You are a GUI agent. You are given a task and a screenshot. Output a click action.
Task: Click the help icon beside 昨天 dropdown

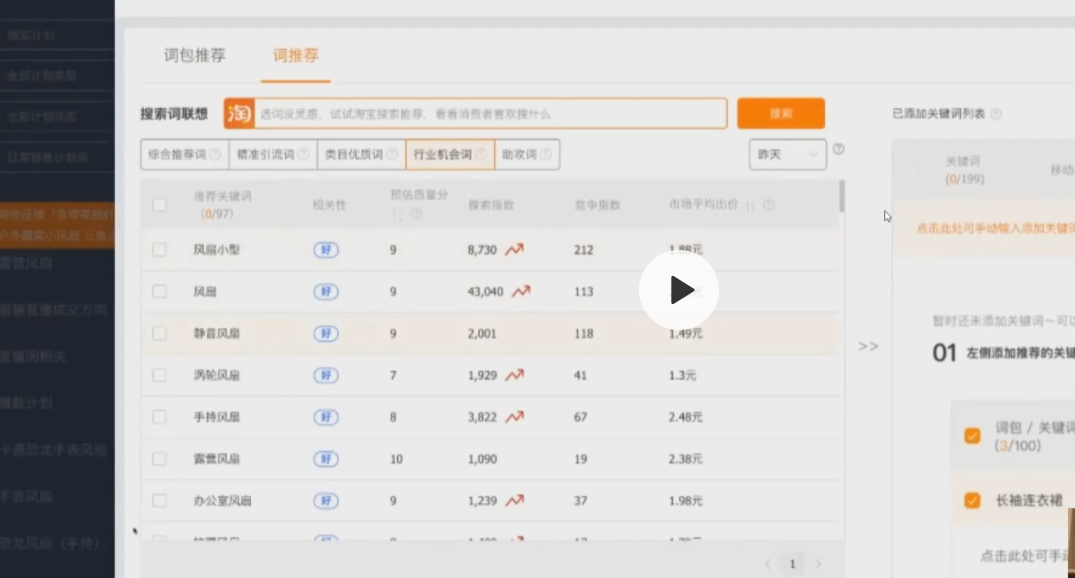point(838,149)
